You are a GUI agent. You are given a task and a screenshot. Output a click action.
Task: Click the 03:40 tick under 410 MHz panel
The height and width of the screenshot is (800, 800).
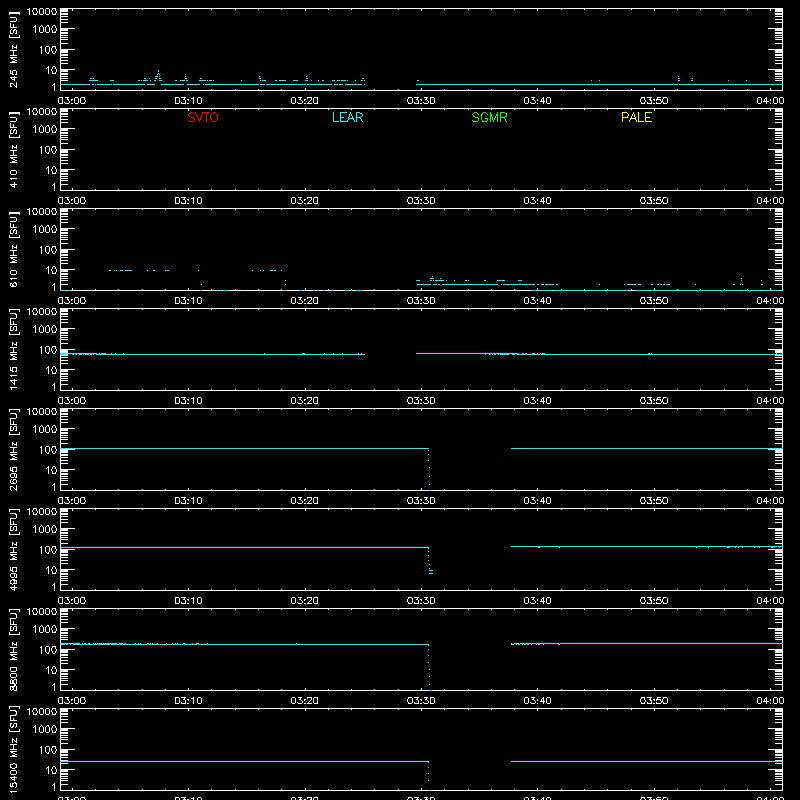[x=537, y=201]
